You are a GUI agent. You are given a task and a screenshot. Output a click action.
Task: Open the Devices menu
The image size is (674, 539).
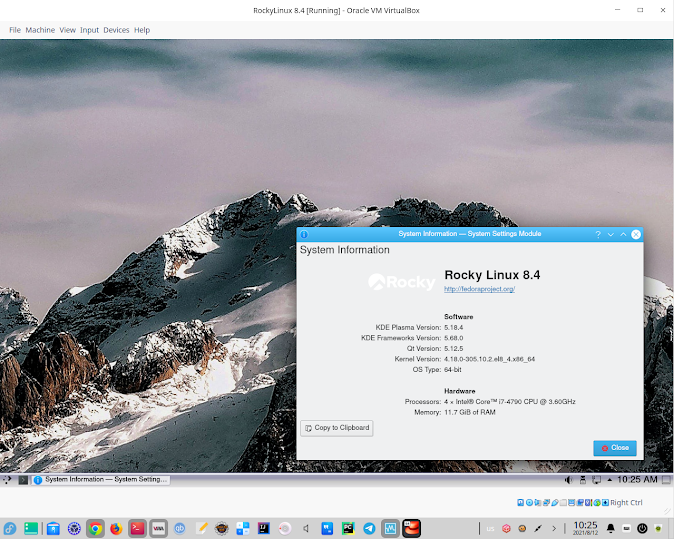click(116, 30)
